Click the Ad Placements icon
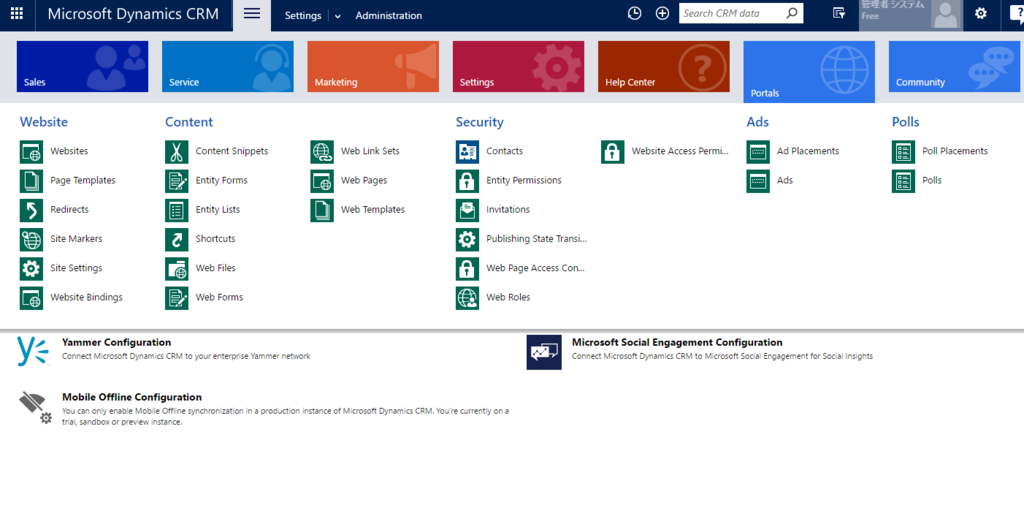Viewport: 1024px width, 508px height. 758,151
